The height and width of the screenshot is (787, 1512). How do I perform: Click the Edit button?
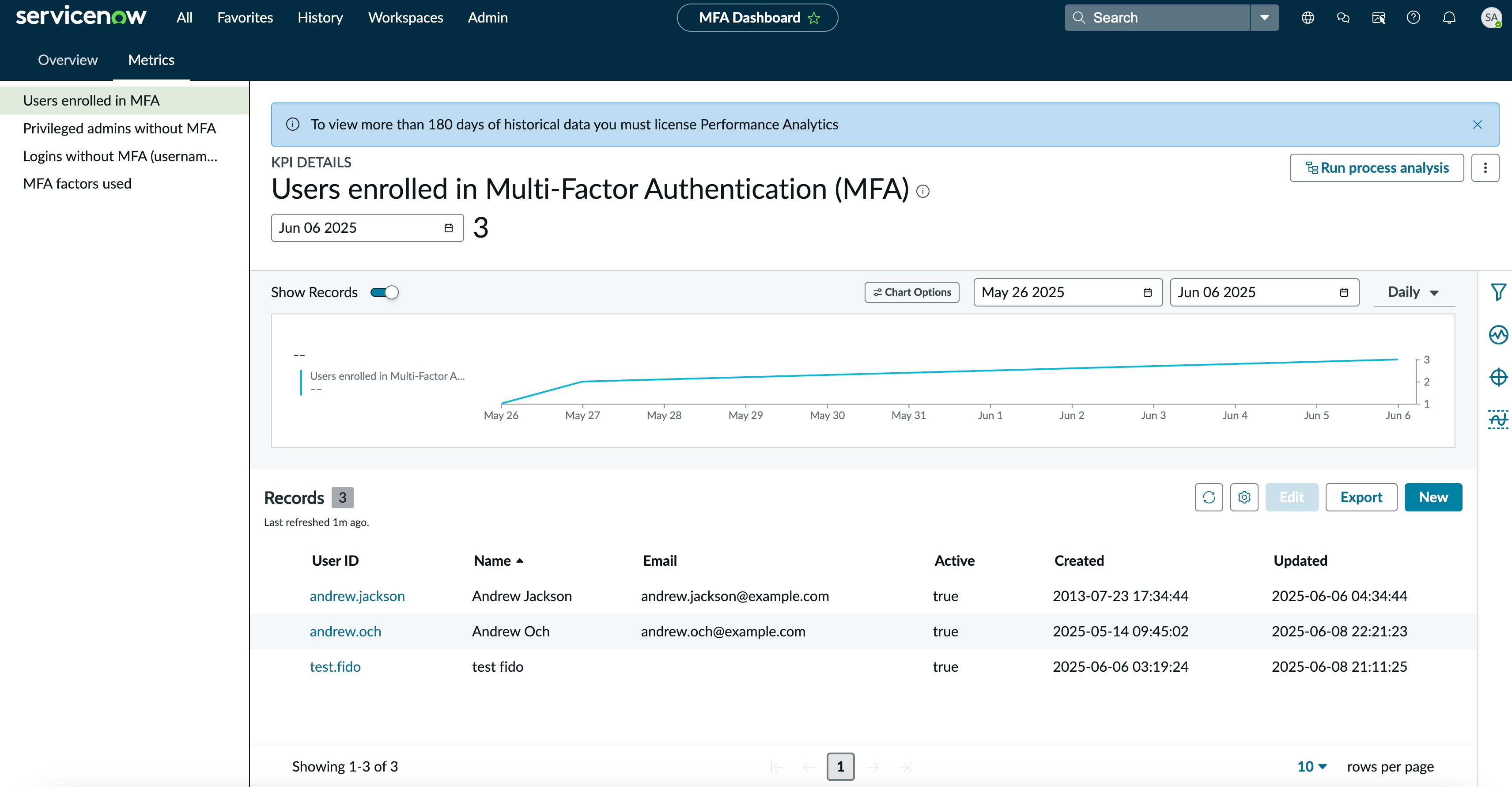(1291, 498)
